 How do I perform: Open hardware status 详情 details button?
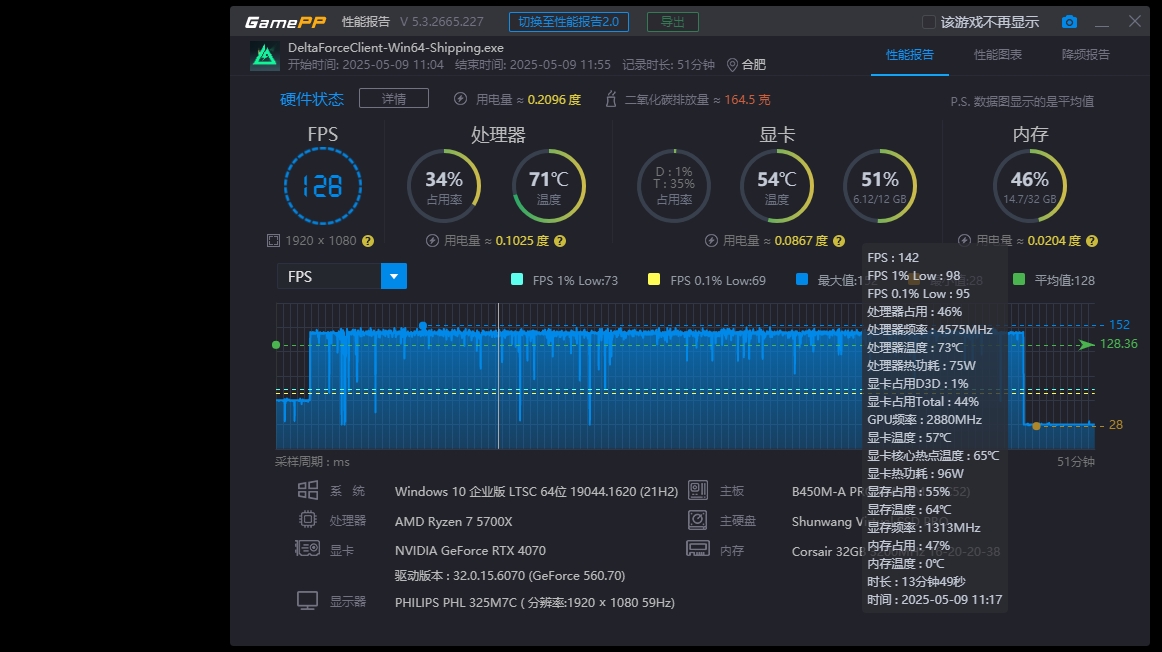(x=393, y=98)
